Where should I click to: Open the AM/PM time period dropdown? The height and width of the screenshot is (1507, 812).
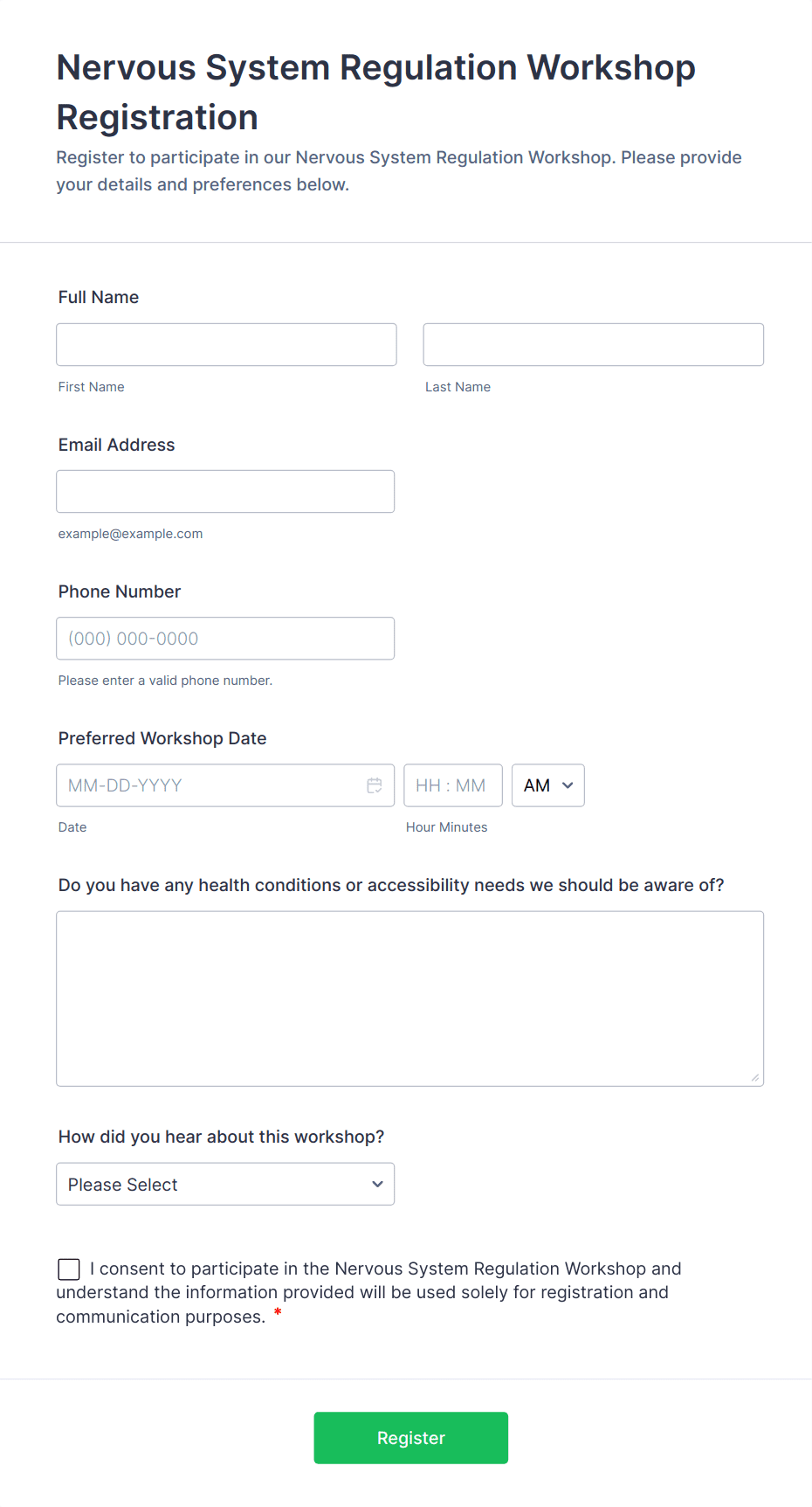pyautogui.click(x=547, y=785)
